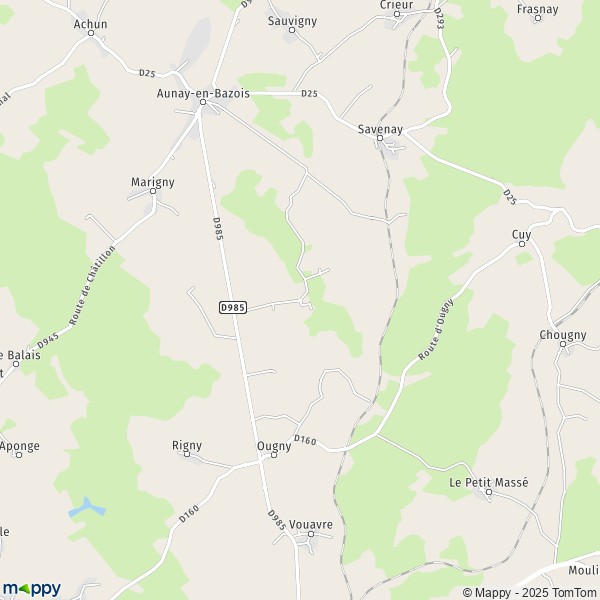Screen dimensions: 600x600
Task: Click the Route de Châtillon road label
Action: coord(93,285)
